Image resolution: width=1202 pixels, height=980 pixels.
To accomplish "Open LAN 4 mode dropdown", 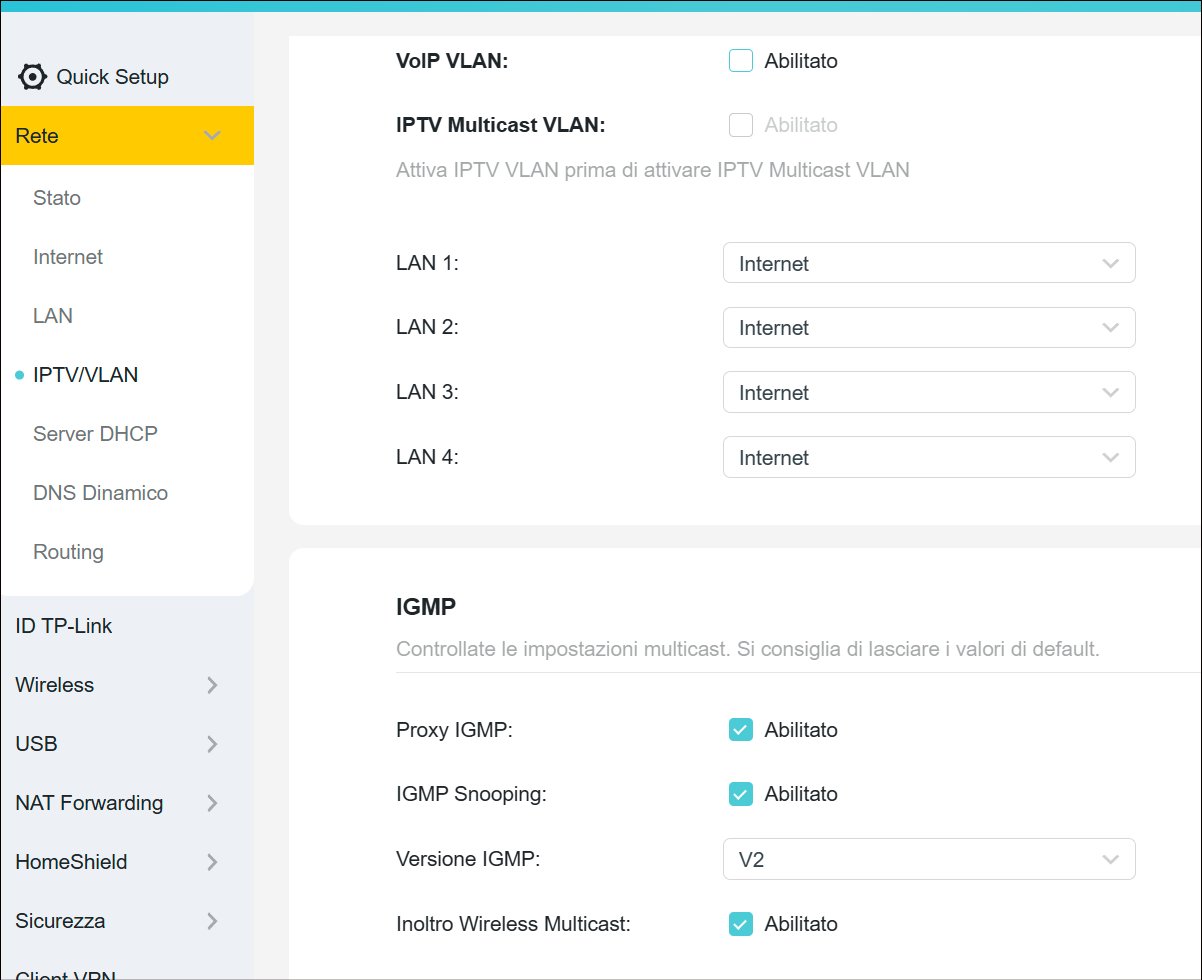I will [929, 458].
